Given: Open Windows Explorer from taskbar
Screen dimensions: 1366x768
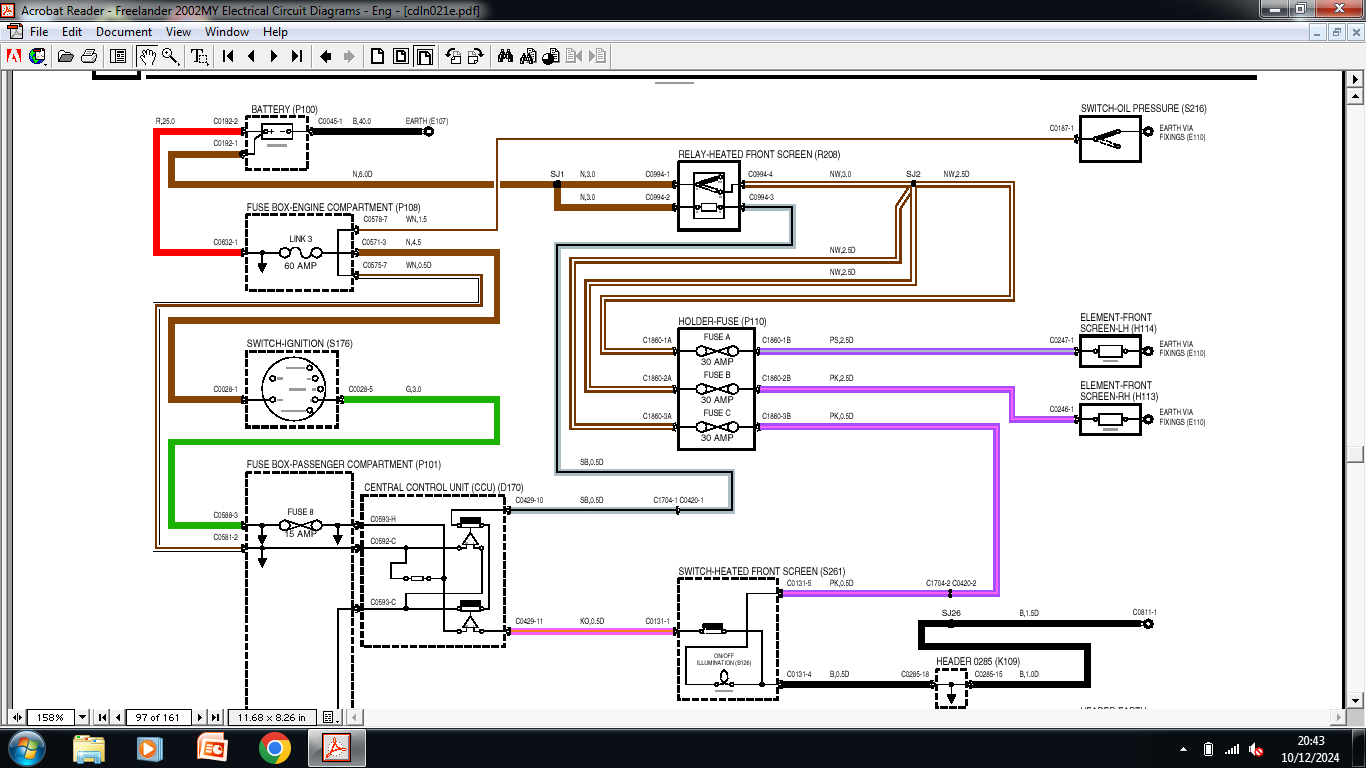Looking at the screenshot, I should coord(89,748).
